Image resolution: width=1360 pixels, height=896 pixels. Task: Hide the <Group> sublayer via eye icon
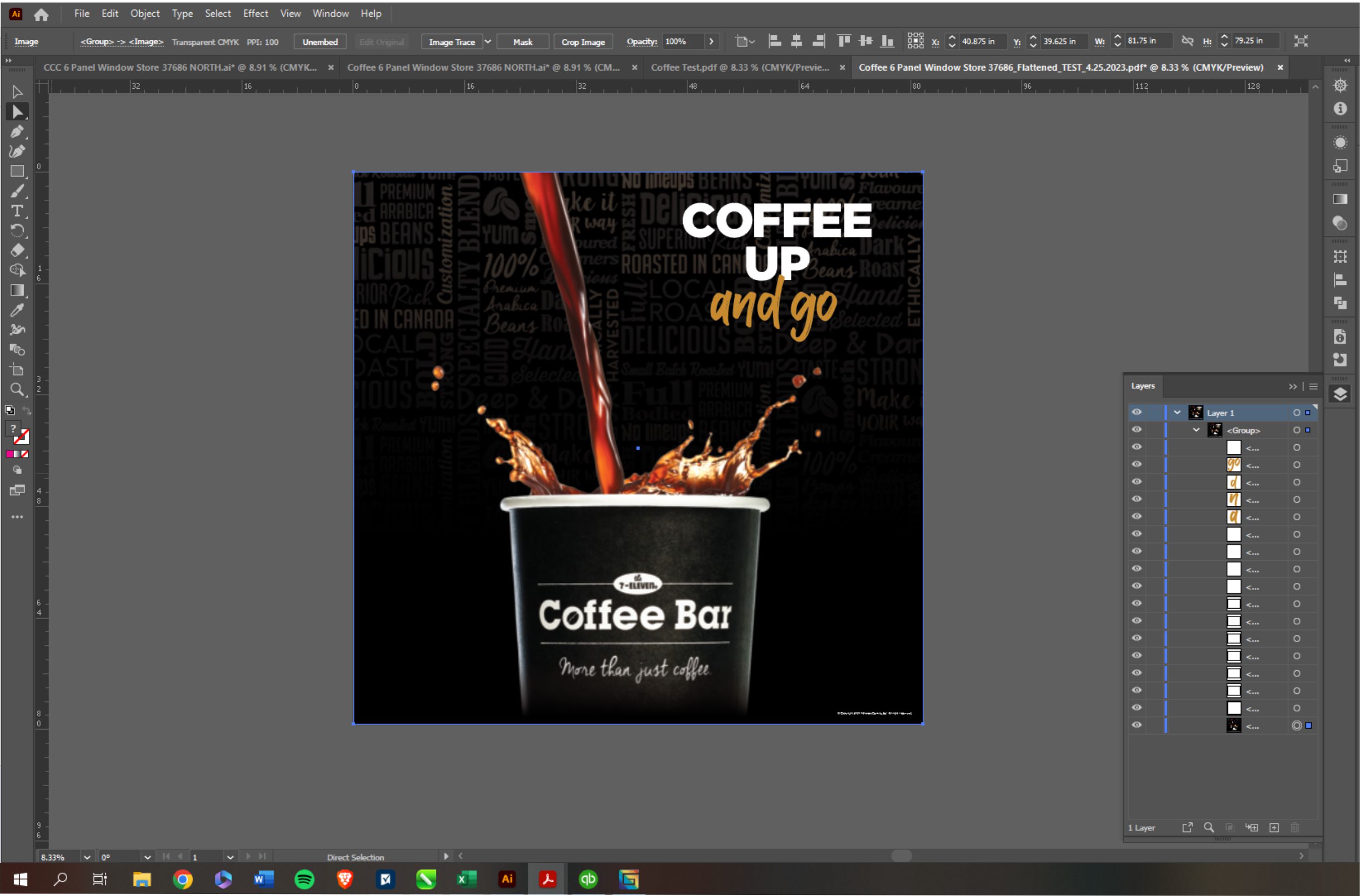[1137, 430]
